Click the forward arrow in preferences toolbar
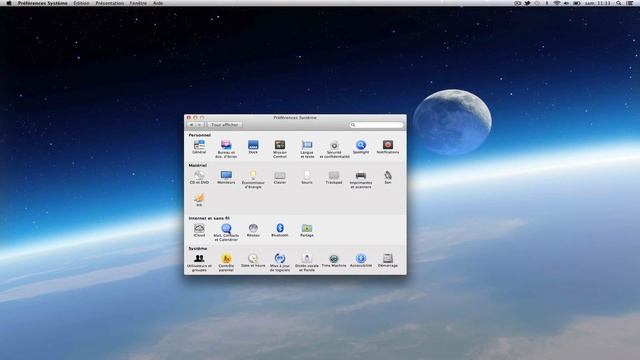Image resolution: width=640 pixels, height=360 pixels. coord(200,124)
